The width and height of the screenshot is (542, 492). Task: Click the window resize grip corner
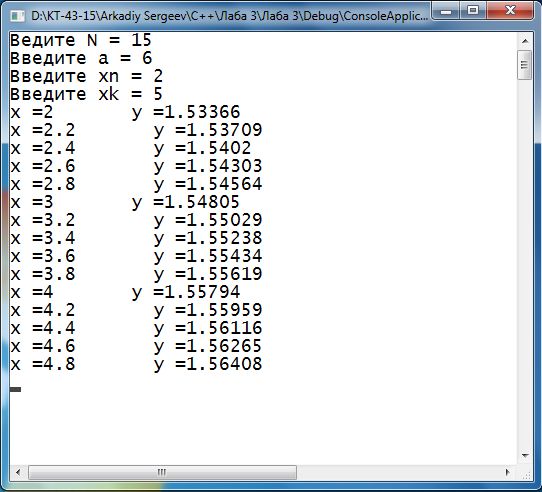click(526, 474)
